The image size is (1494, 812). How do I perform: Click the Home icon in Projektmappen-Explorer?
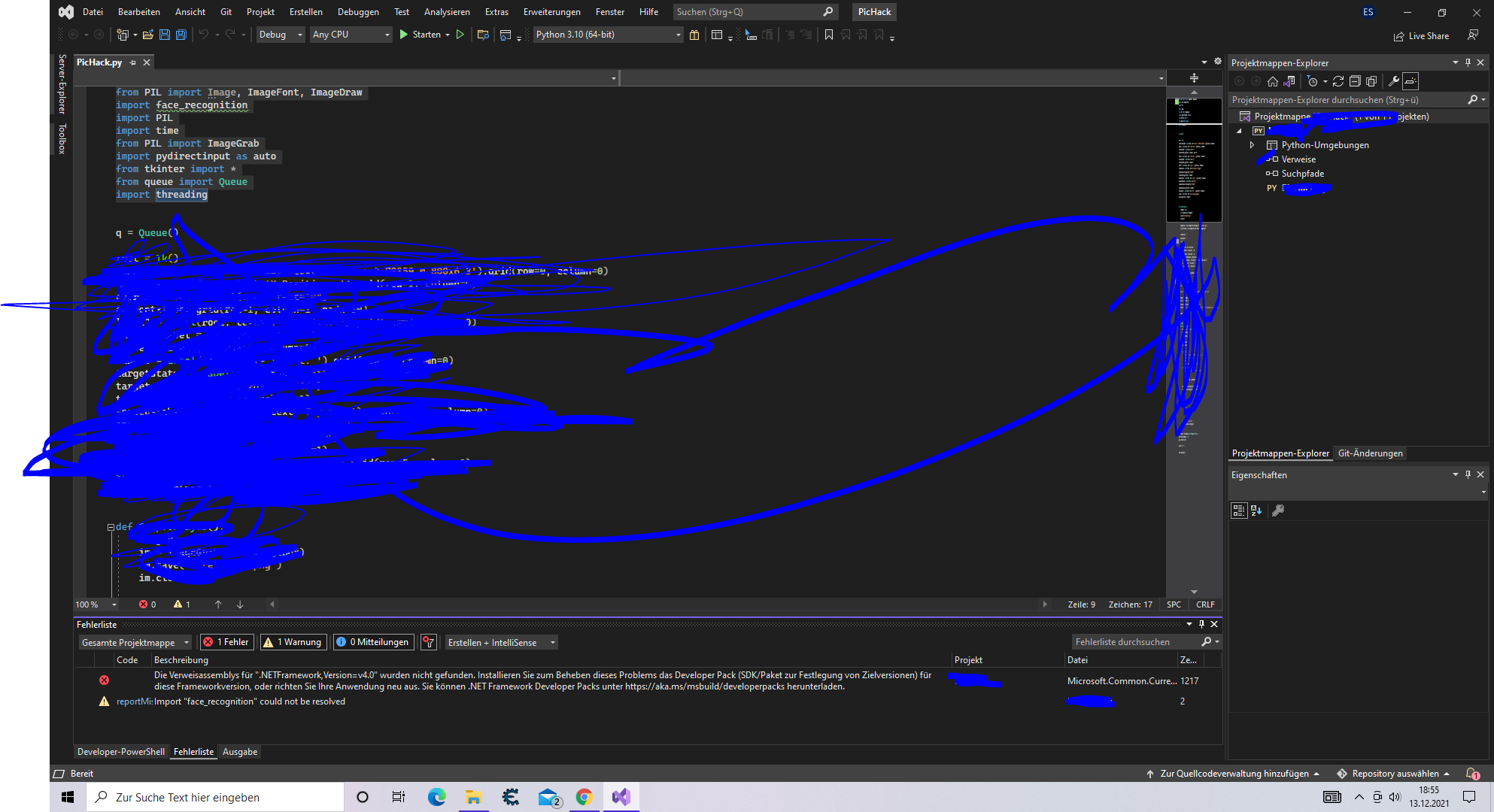tap(1272, 81)
